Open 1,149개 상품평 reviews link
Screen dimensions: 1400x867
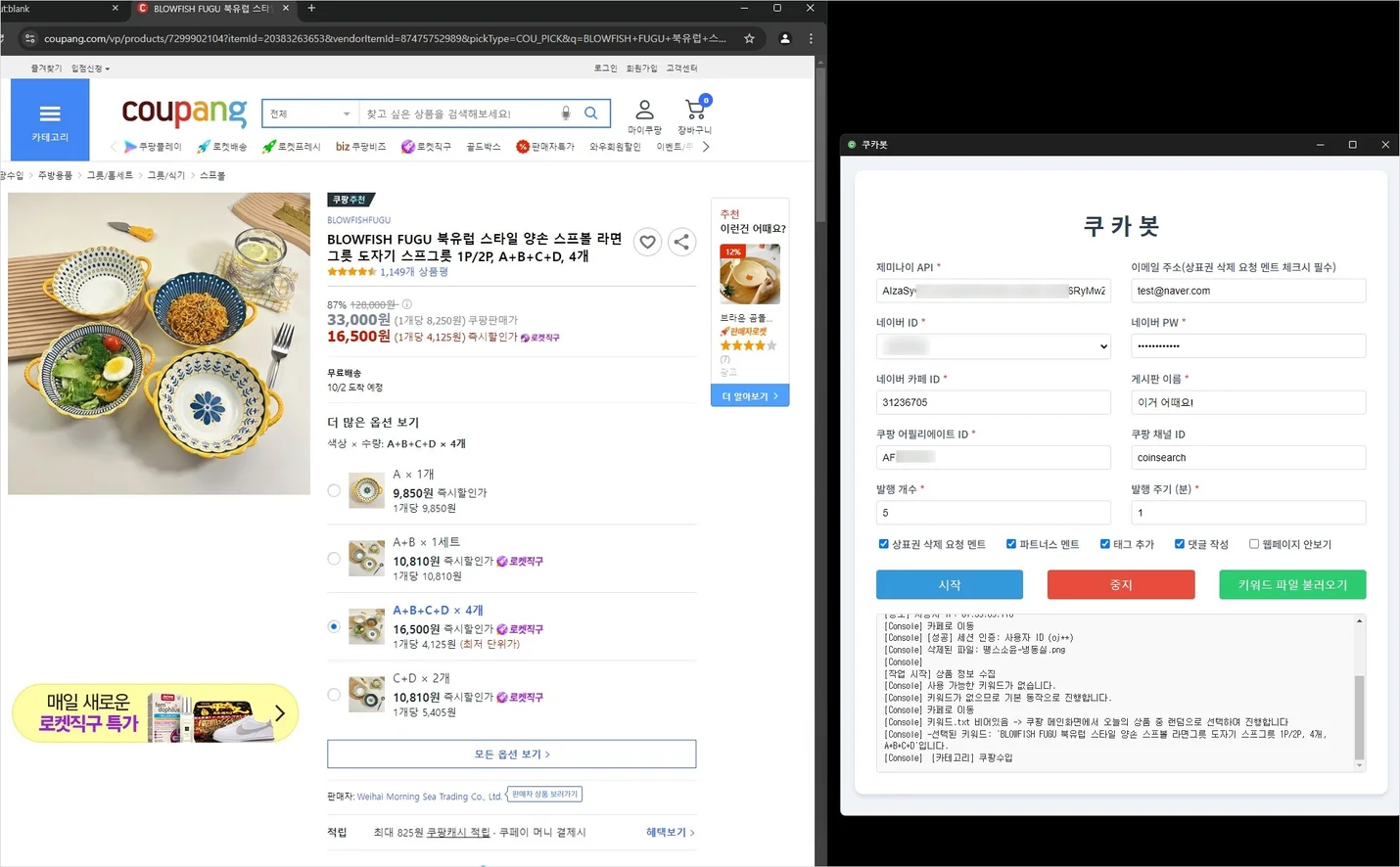click(414, 272)
